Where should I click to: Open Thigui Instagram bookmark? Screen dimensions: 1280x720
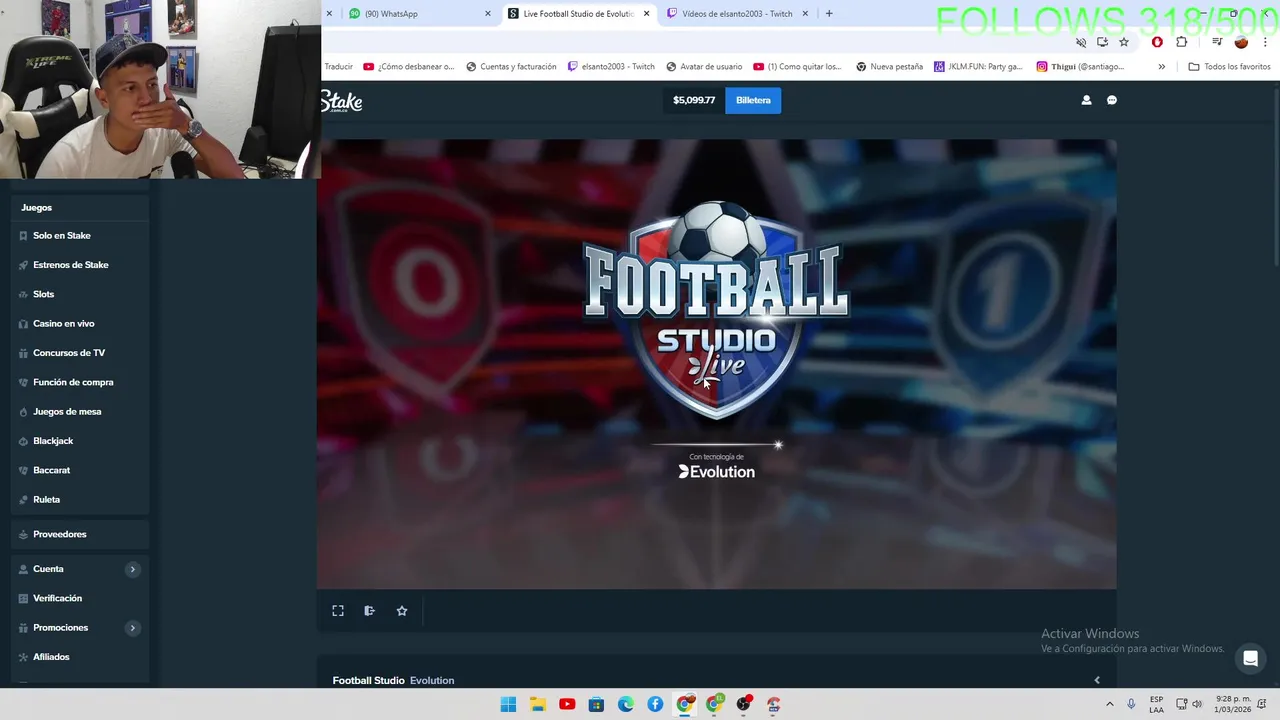tap(1080, 67)
